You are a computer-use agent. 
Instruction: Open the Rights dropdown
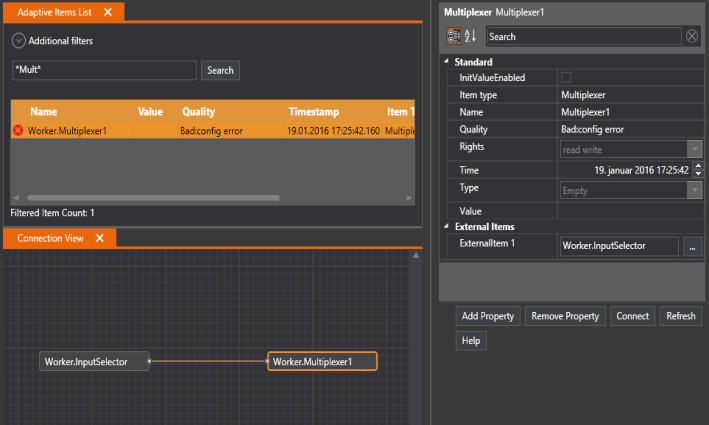pyautogui.click(x=694, y=148)
